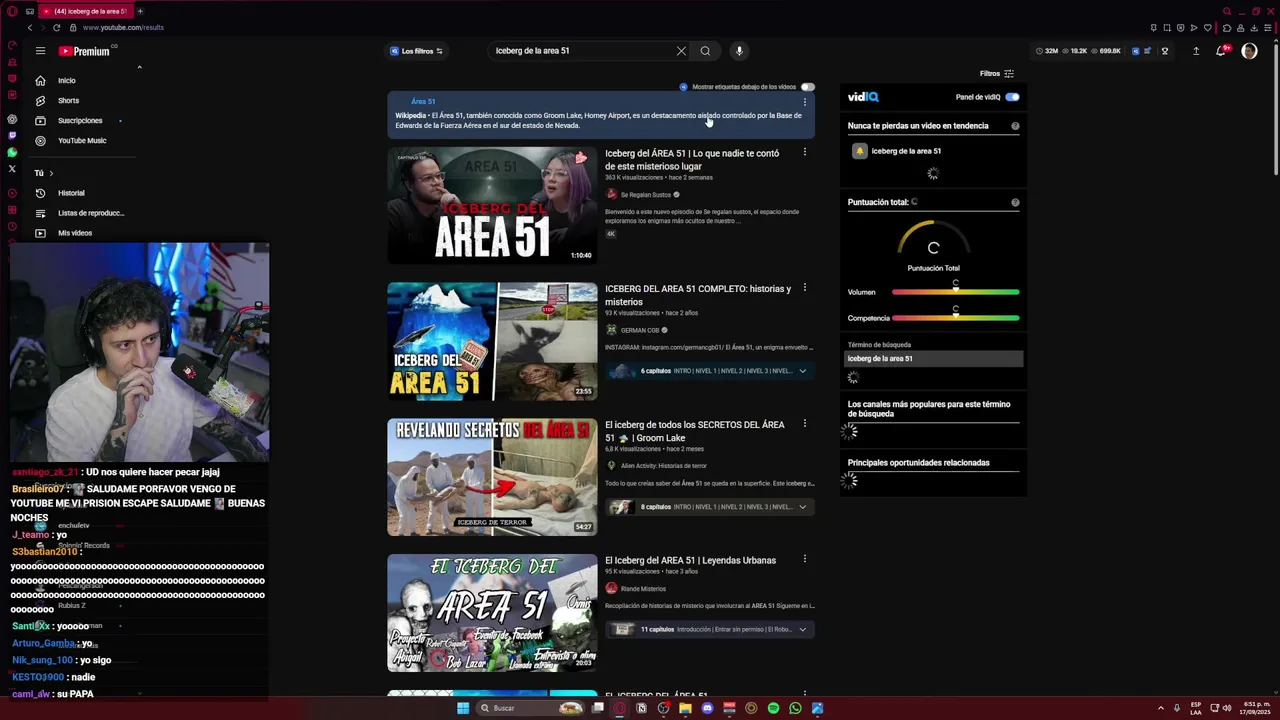This screenshot has width=1280, height=720.
Task: Click the Opera downloads icon in toolbar
Action: [1254, 27]
